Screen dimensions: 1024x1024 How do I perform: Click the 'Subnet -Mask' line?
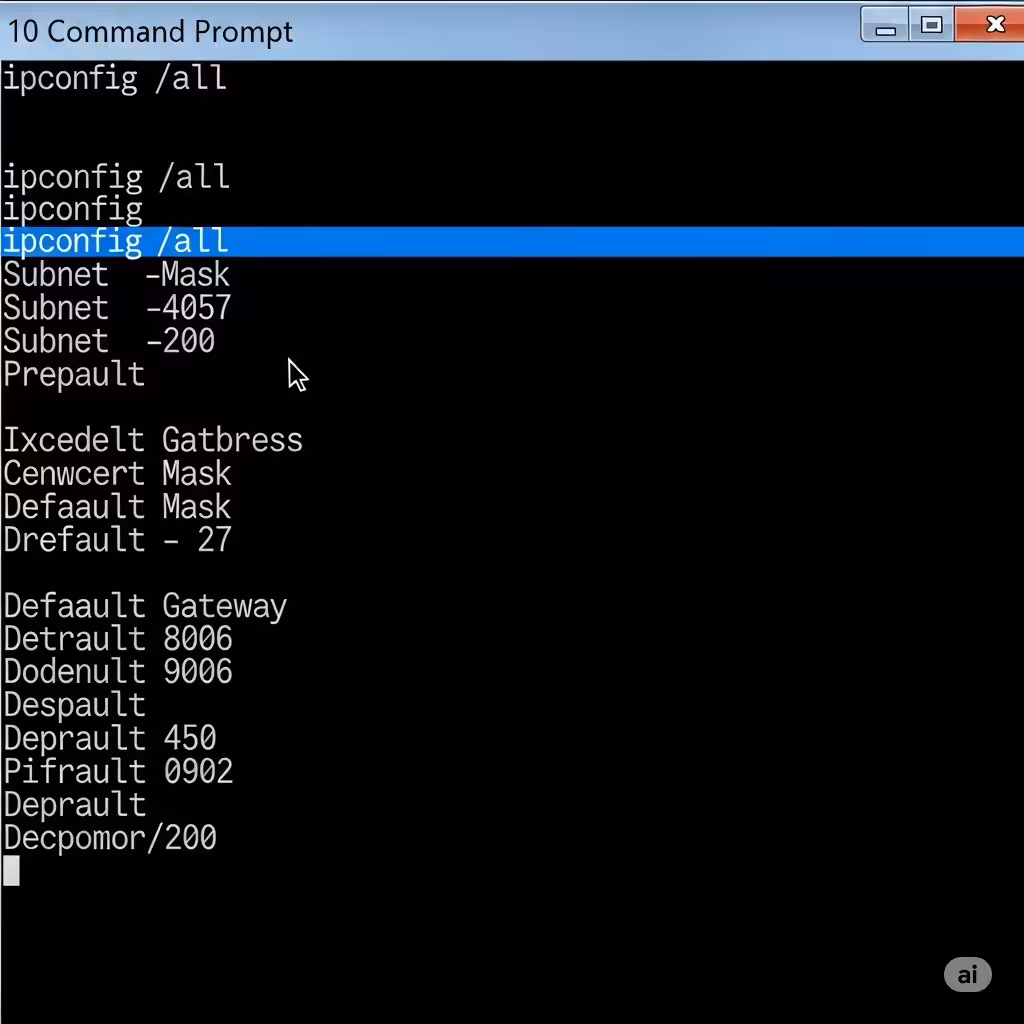pos(116,274)
